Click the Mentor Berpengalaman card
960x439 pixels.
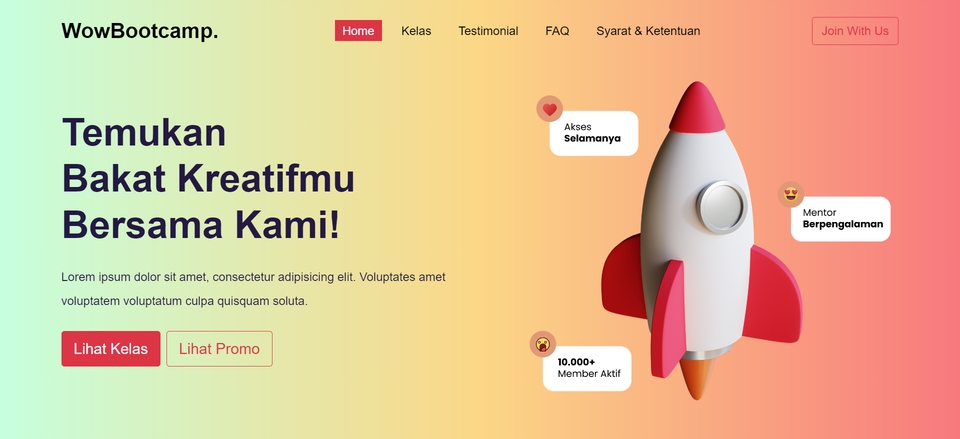(x=841, y=219)
